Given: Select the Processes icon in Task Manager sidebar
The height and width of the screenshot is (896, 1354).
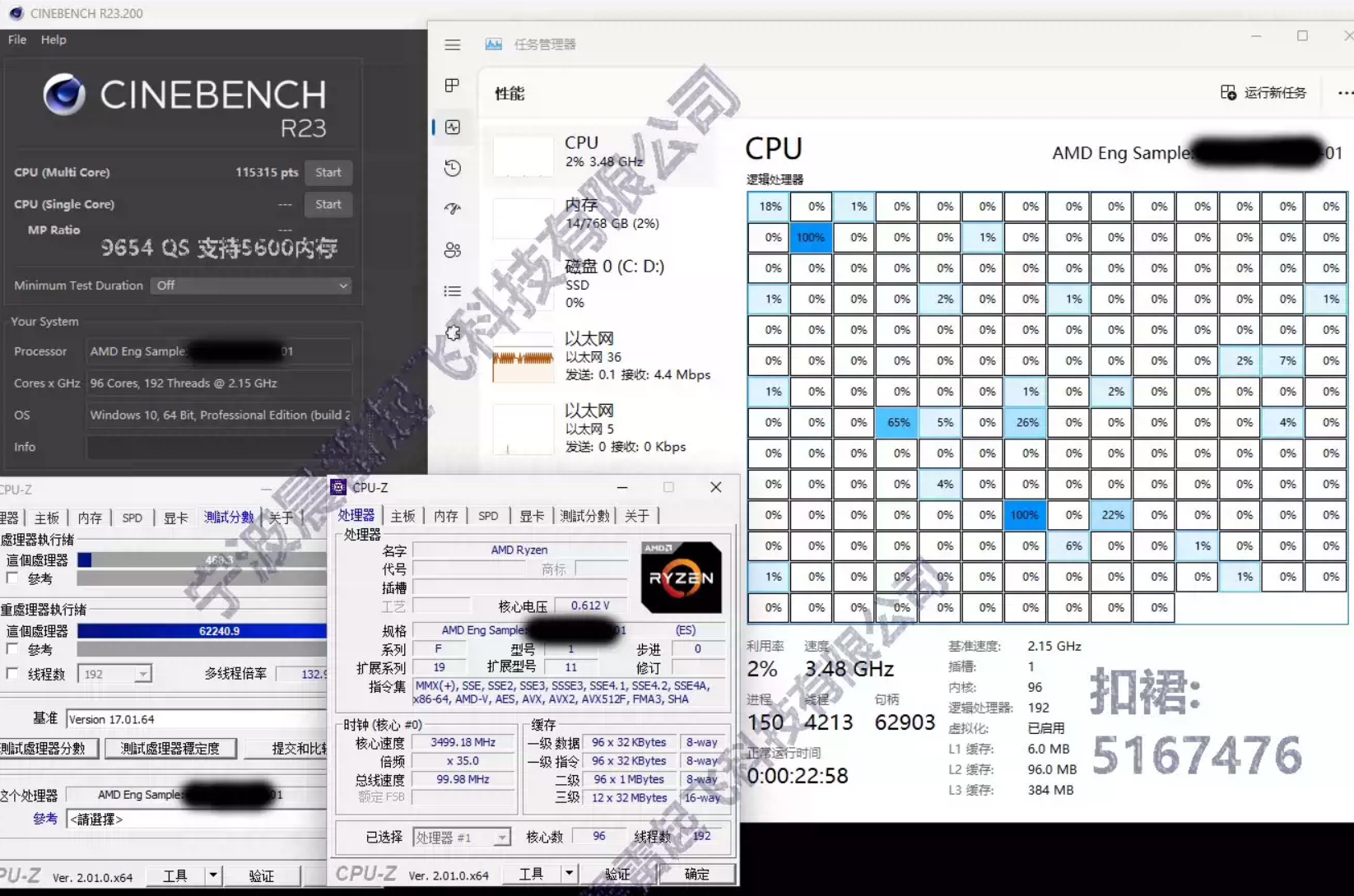Looking at the screenshot, I should pyautogui.click(x=452, y=86).
